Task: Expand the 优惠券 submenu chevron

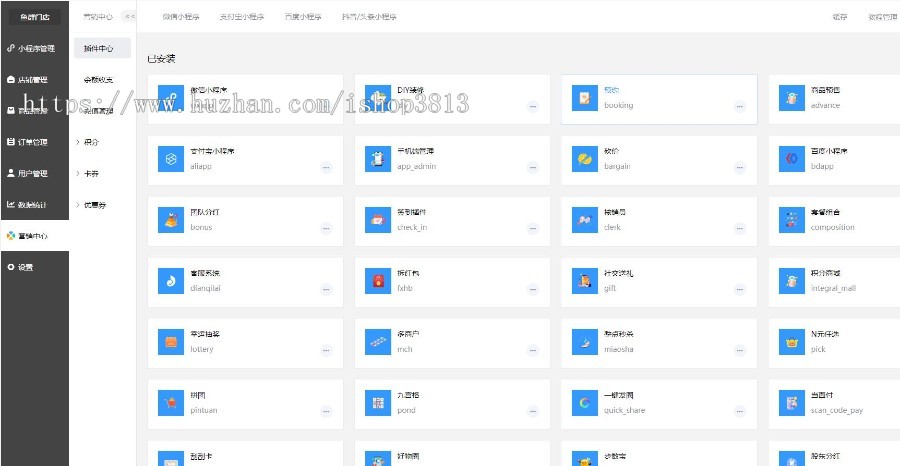Action: pyautogui.click(x=78, y=205)
